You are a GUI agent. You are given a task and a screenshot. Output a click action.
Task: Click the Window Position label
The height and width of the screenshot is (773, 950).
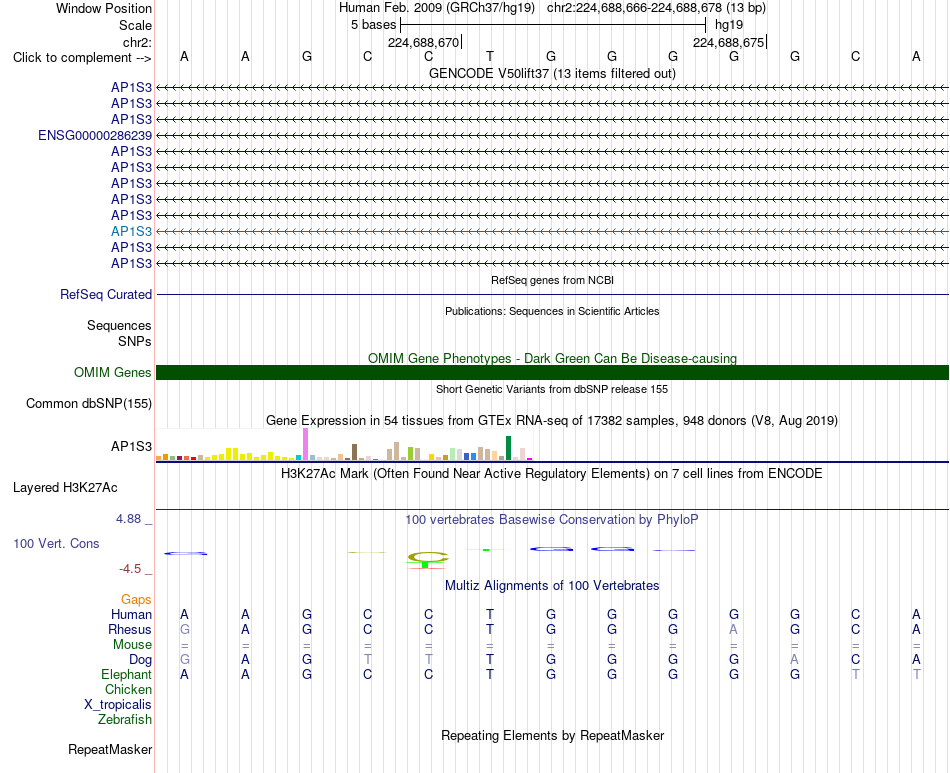click(x=104, y=8)
